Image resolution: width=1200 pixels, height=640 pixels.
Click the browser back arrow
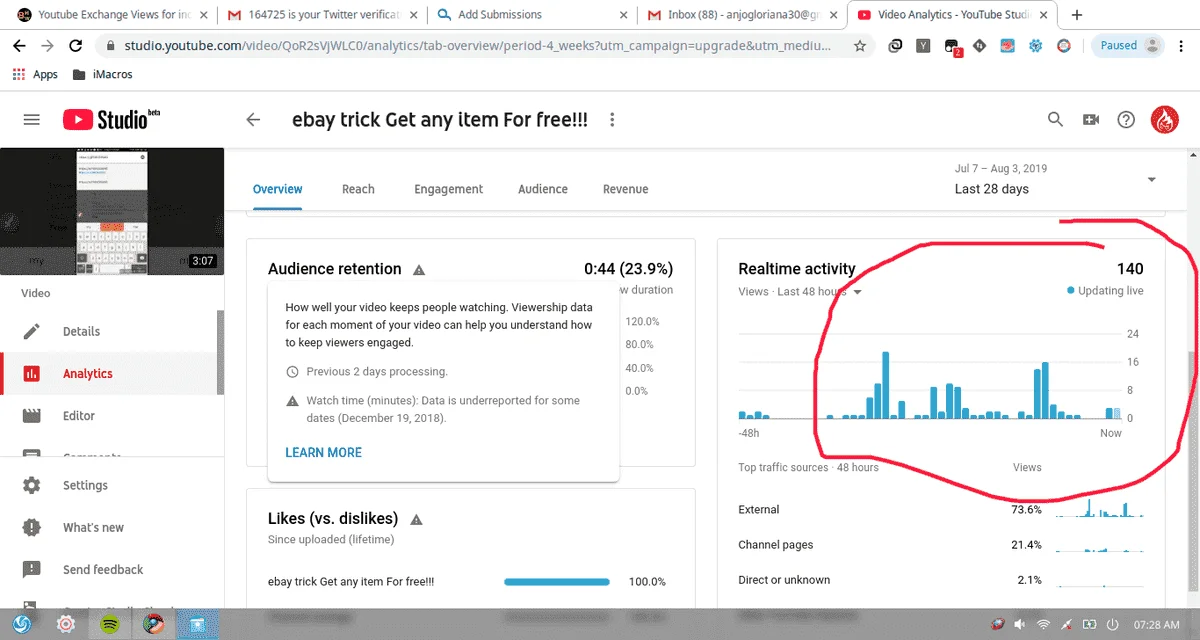click(20, 46)
